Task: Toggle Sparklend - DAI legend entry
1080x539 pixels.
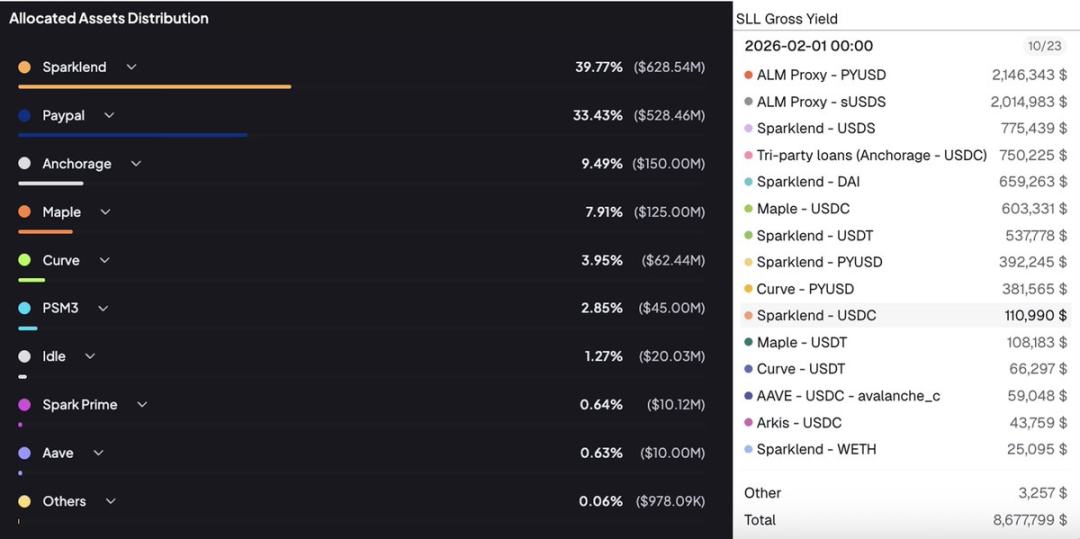Action: point(807,182)
